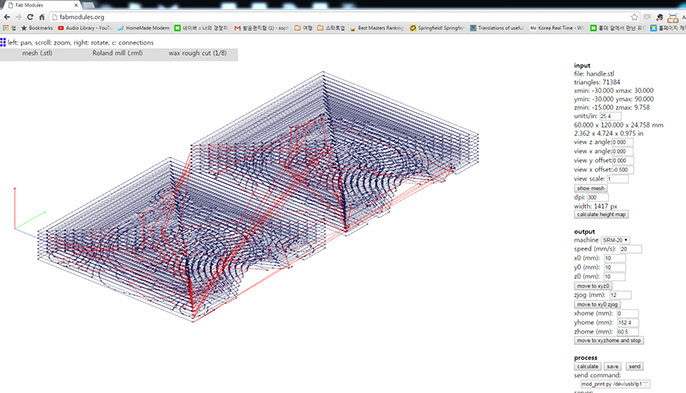Click the yhome (mm) field
This screenshot has height=393, width=686.
pyautogui.click(x=627, y=323)
